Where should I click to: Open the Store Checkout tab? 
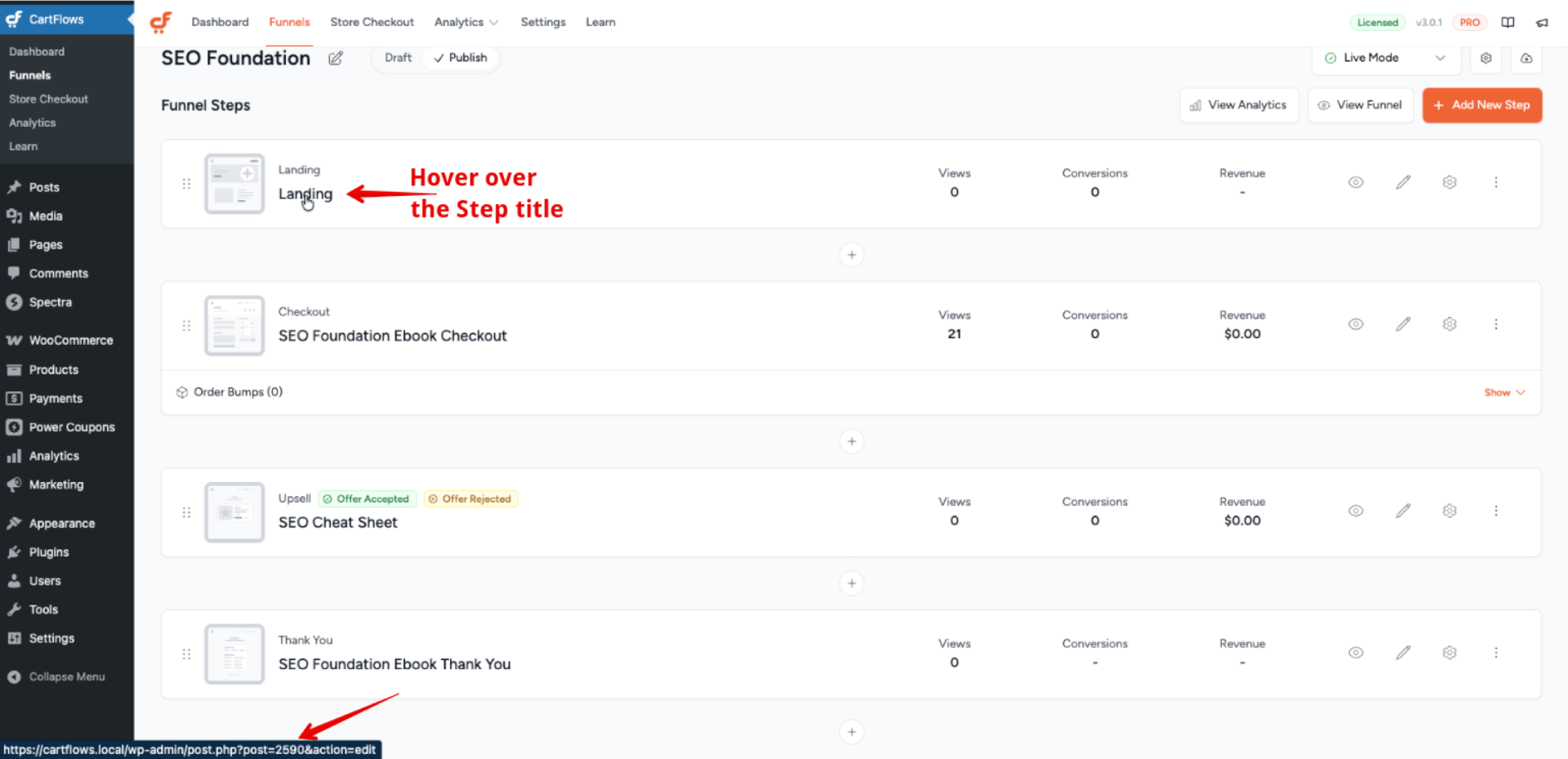pyautogui.click(x=372, y=22)
